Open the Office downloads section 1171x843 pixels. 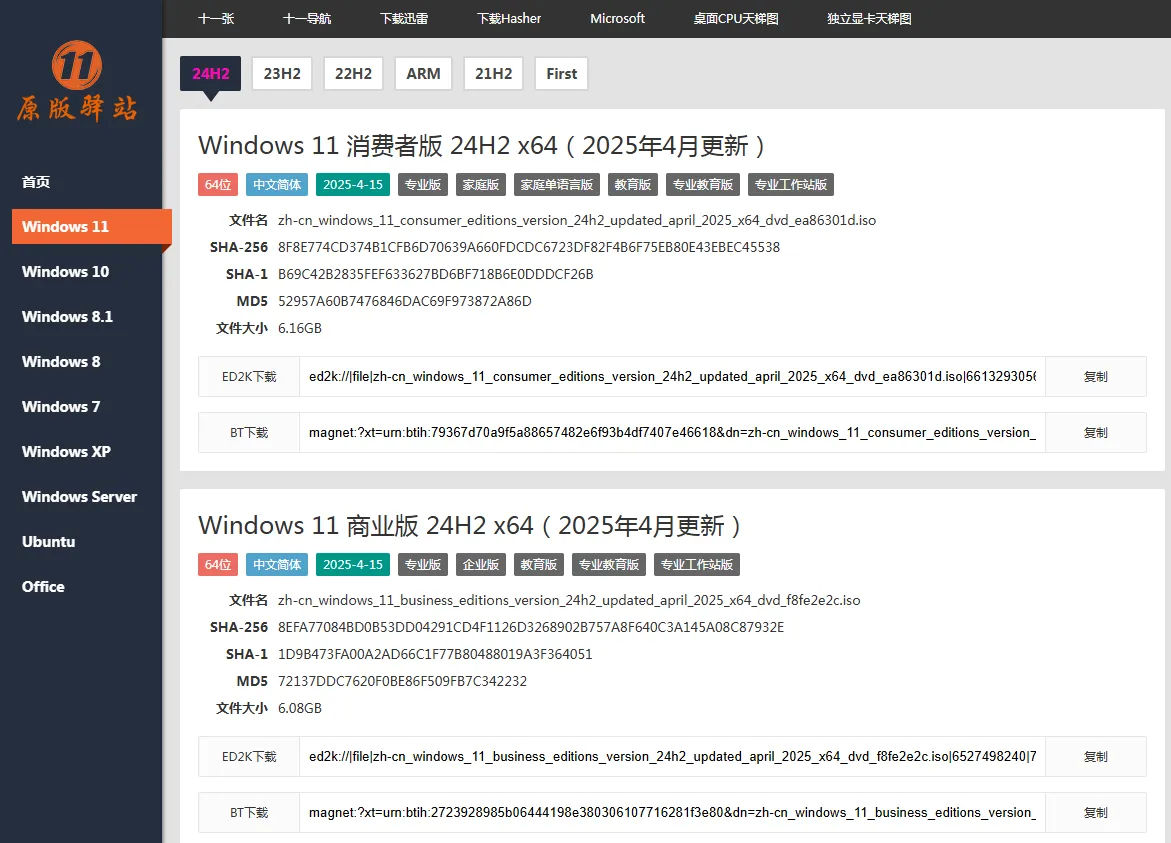pyautogui.click(x=43, y=587)
